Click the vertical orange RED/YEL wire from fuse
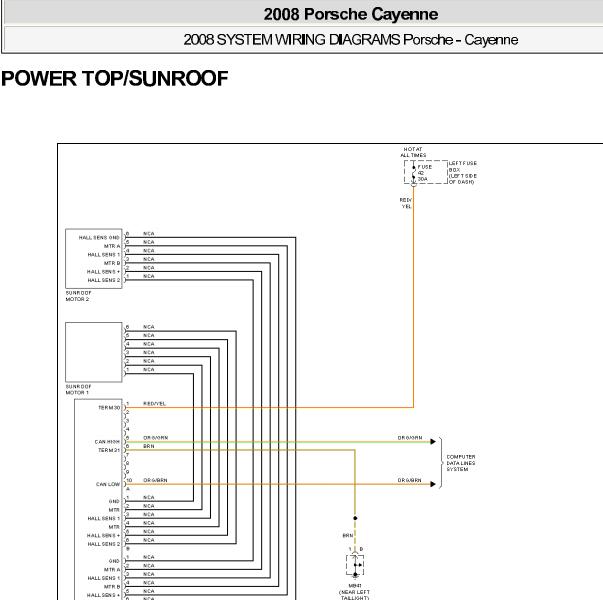This screenshot has height=600, width=603. [x=414, y=296]
